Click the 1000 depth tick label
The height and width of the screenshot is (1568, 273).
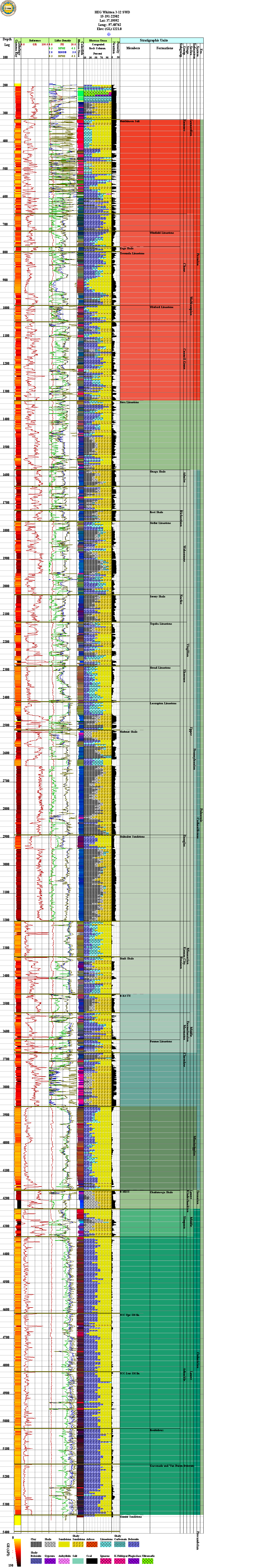pos(6,308)
